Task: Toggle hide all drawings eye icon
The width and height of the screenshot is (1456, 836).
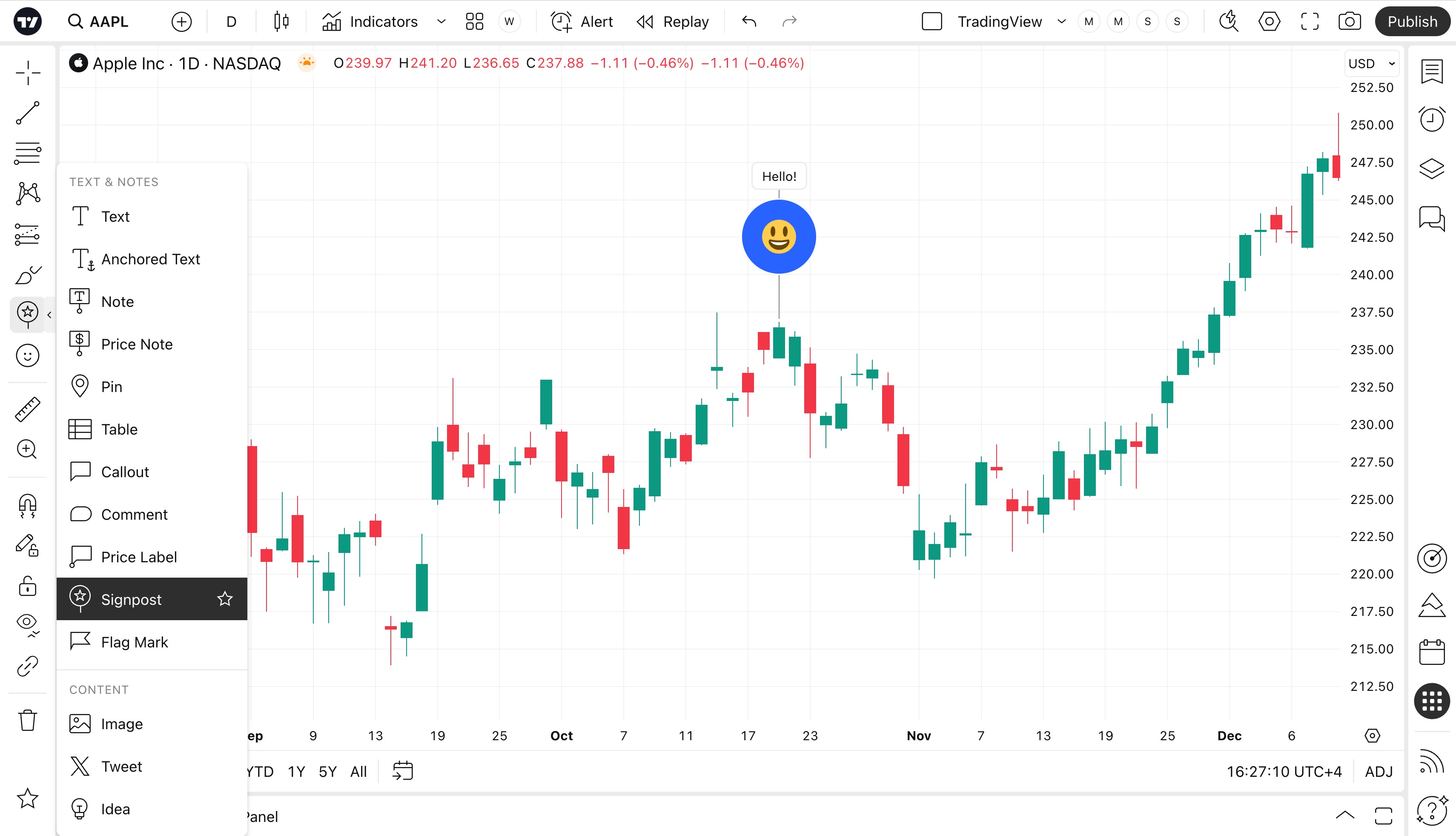Action: tap(28, 624)
